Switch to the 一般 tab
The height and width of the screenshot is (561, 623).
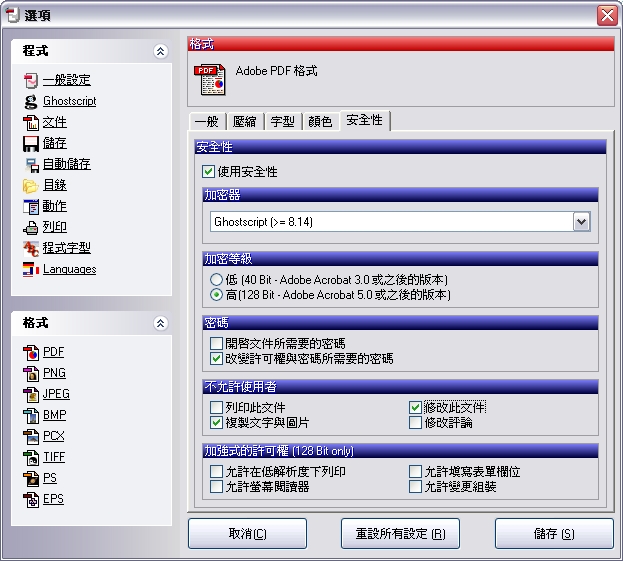(207, 122)
